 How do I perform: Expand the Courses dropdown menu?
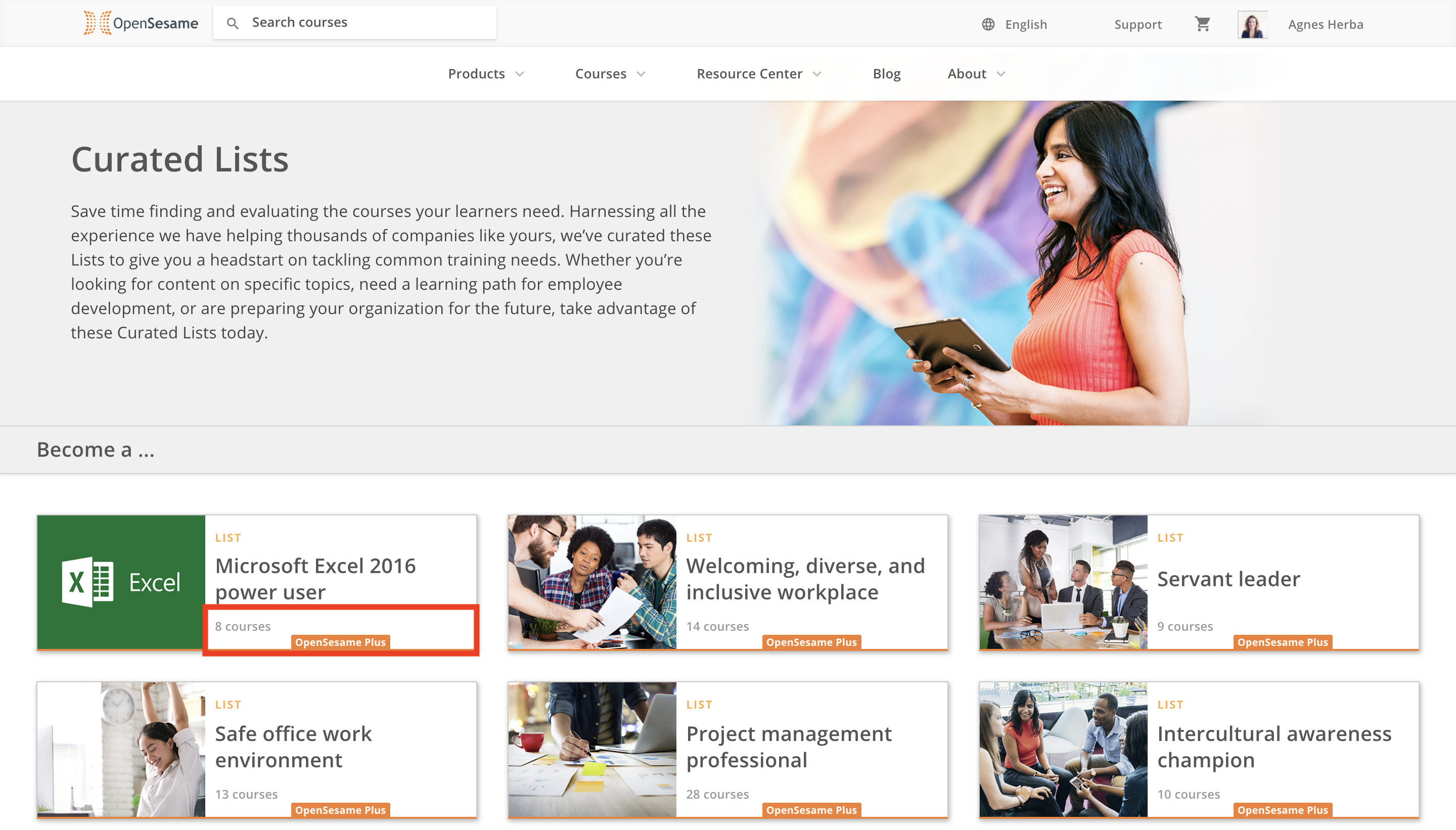point(610,74)
